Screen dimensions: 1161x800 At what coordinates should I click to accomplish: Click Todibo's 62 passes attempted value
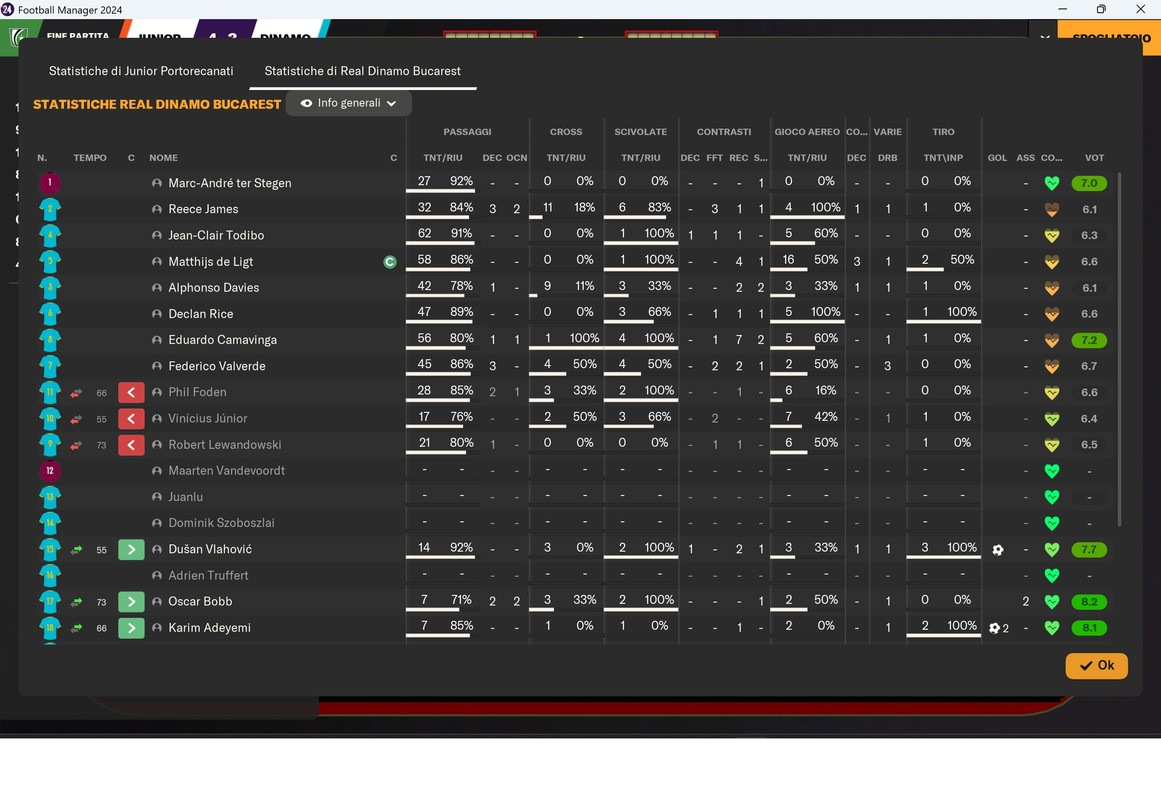[x=424, y=233]
